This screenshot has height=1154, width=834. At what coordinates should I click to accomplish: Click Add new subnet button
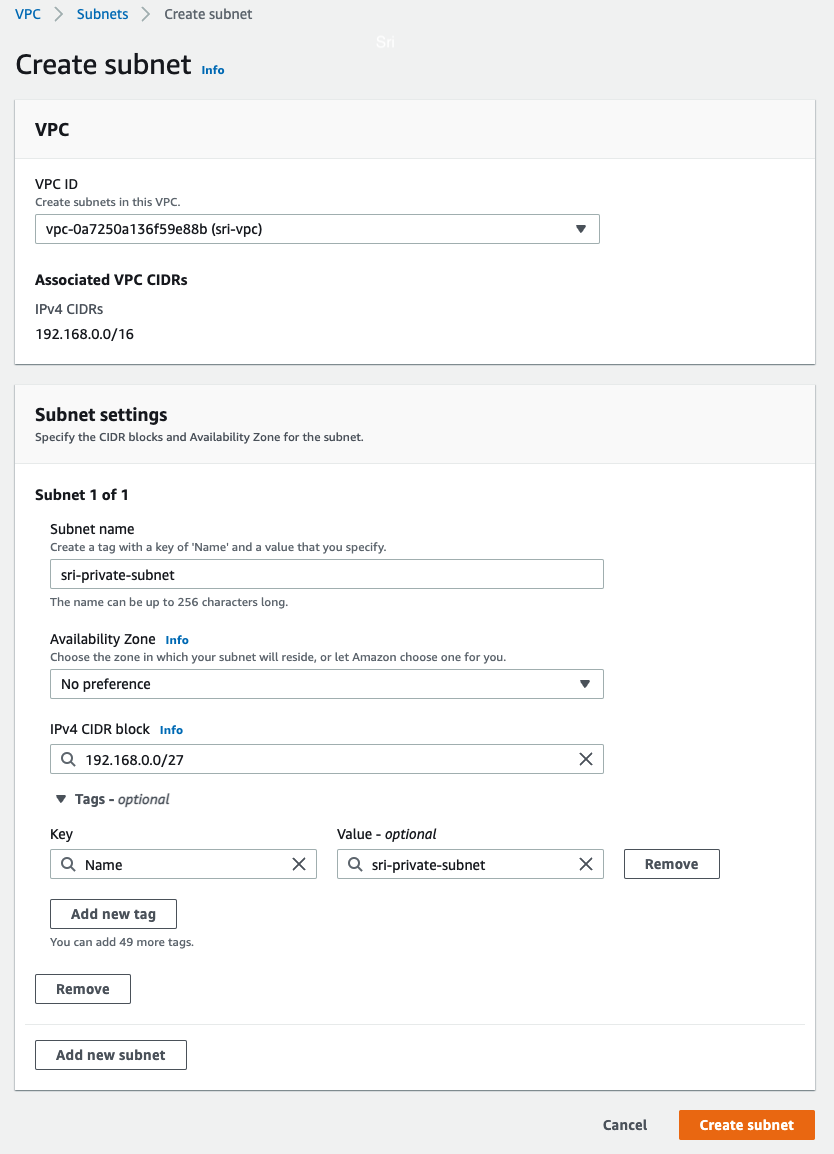tap(111, 1055)
